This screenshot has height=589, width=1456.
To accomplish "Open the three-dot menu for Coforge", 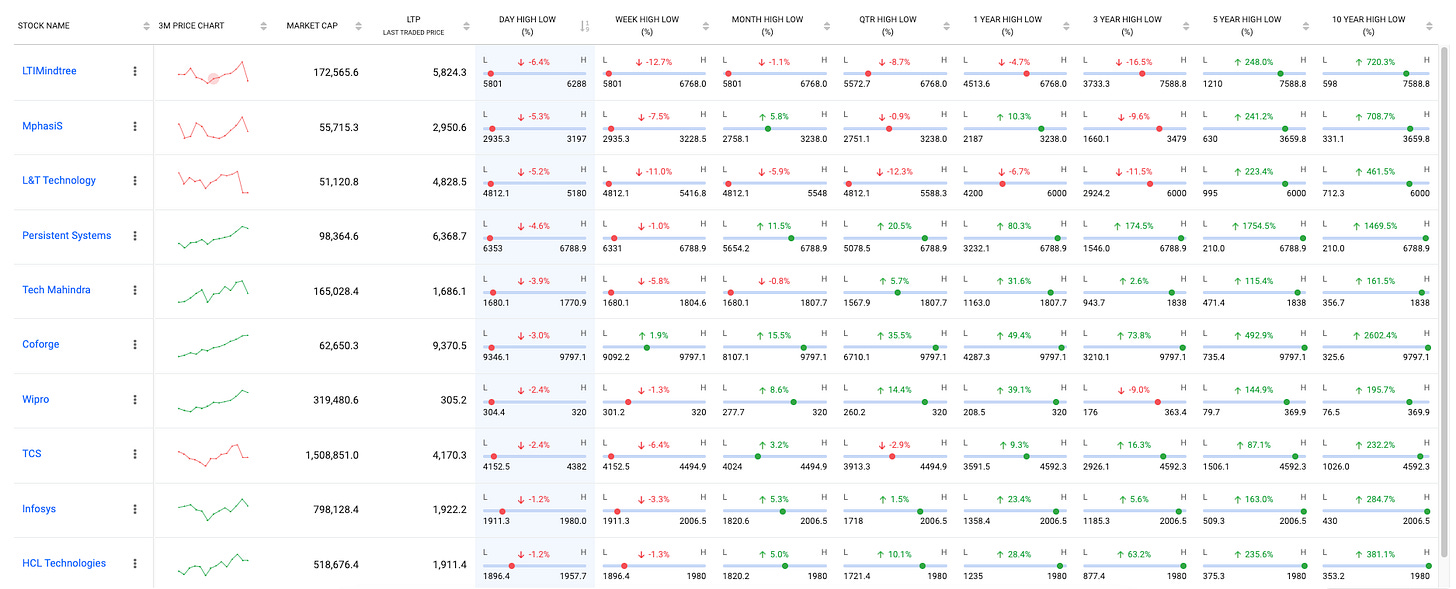I will tap(135, 345).
